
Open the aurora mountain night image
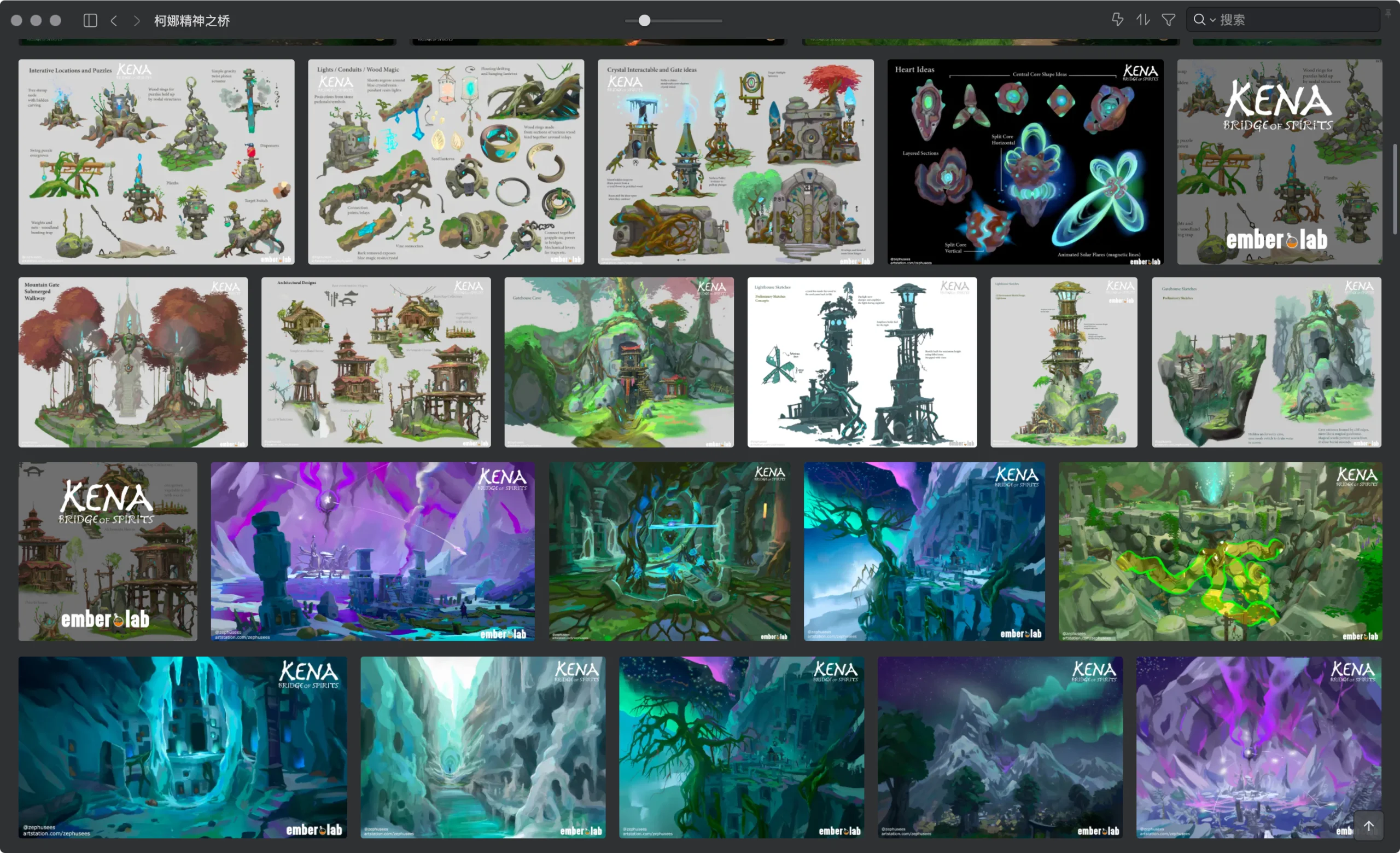pyautogui.click(x=1000, y=747)
